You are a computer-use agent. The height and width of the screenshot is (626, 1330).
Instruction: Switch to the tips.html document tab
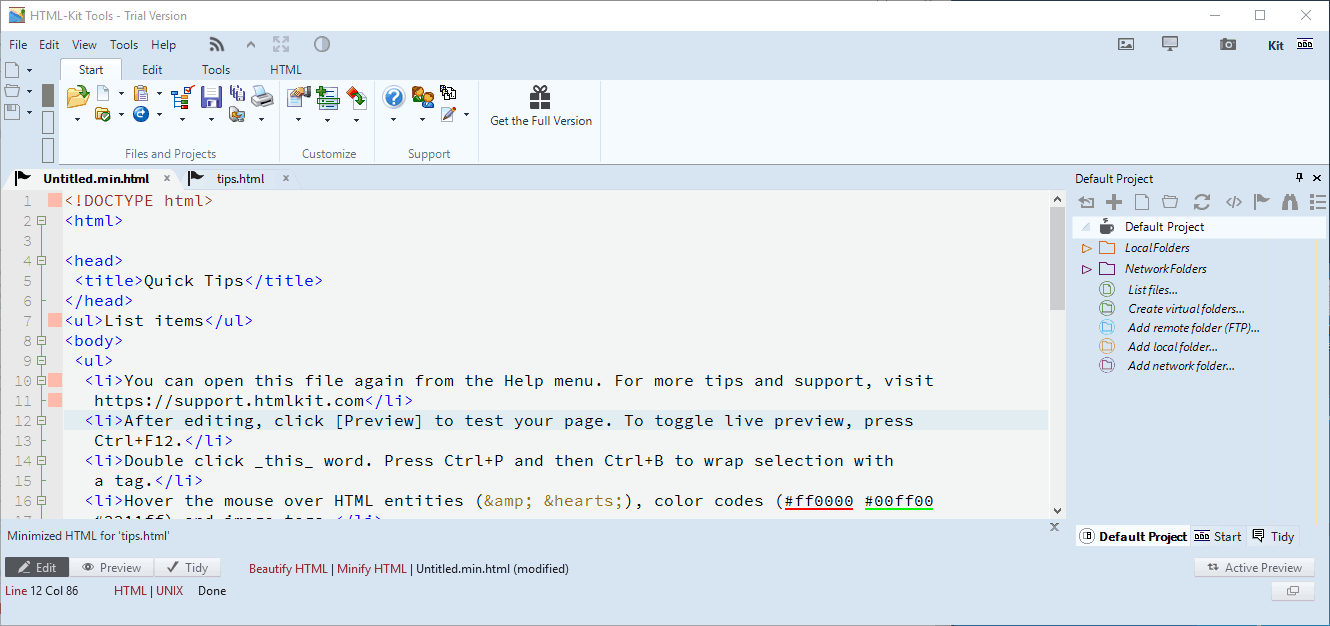pyautogui.click(x=240, y=179)
